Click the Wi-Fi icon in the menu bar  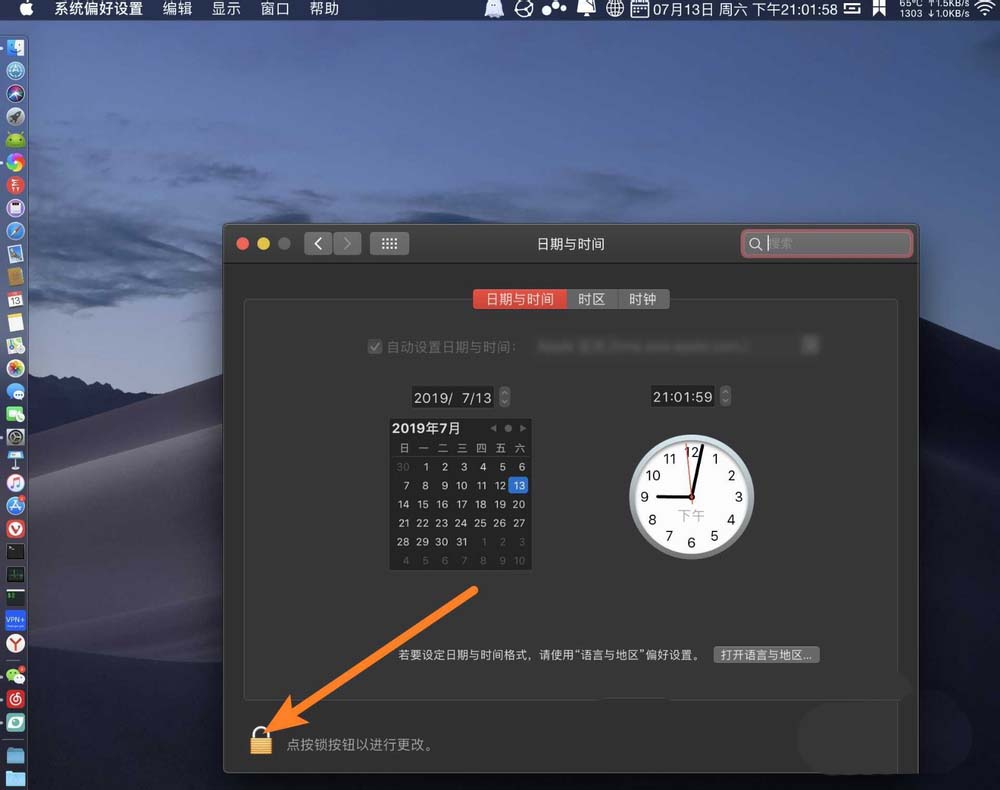coord(984,9)
